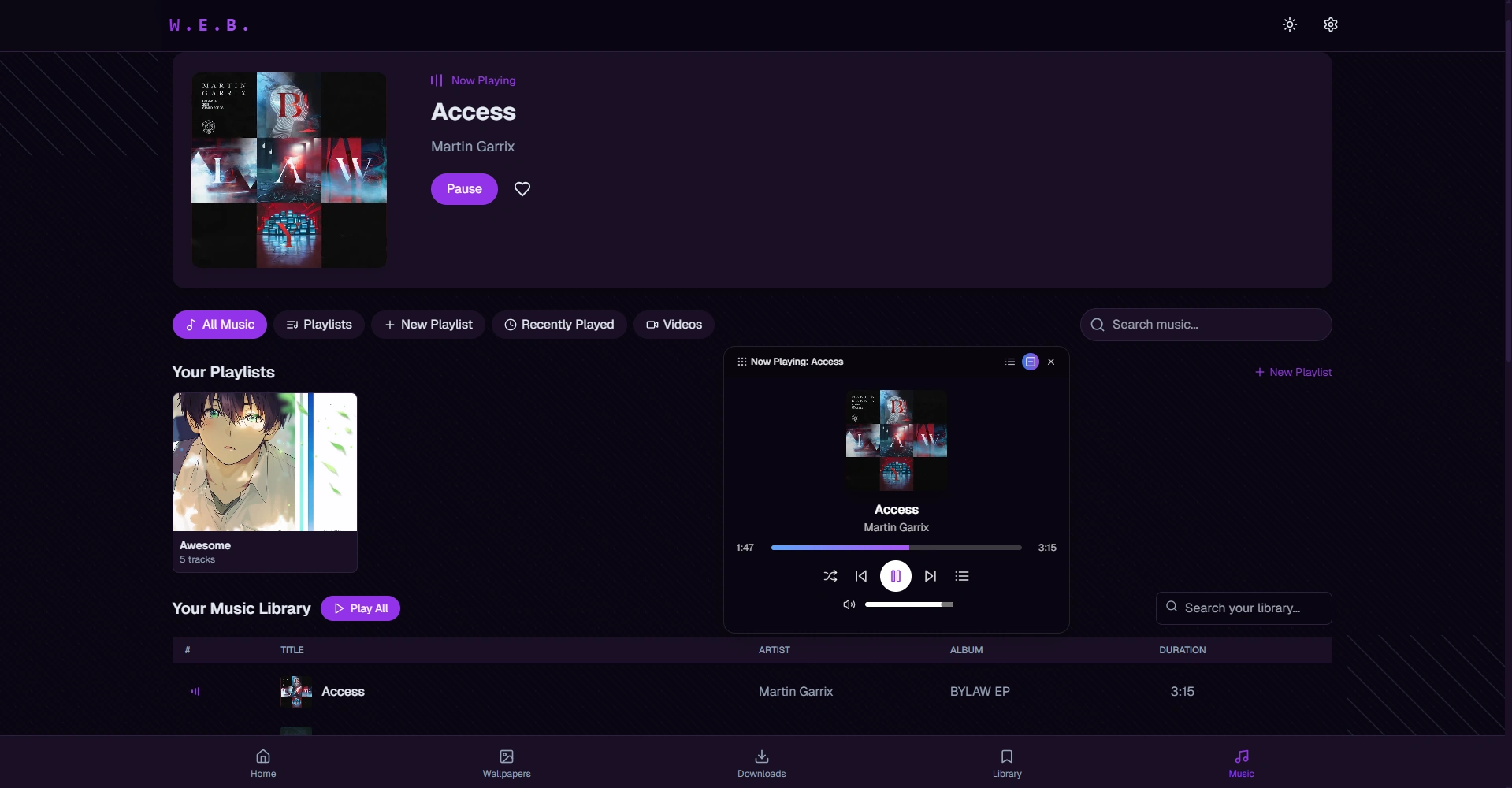
Task: Click the Access heading in the header card
Action: point(474,112)
